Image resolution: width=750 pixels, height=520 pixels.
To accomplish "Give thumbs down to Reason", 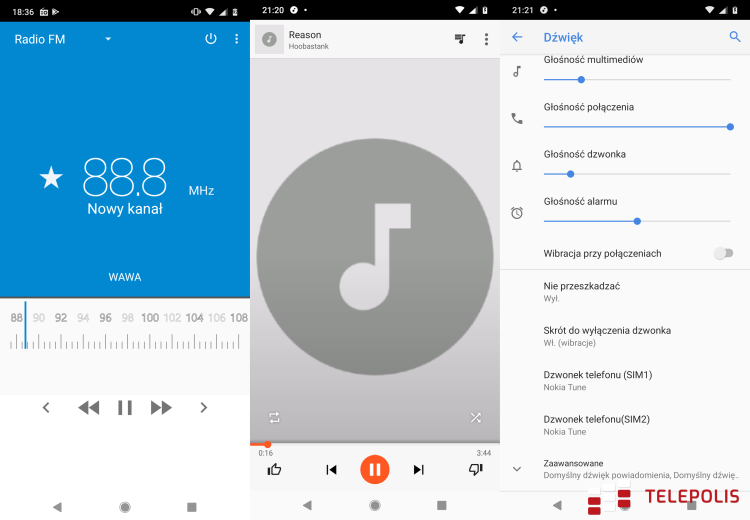I will [475, 470].
